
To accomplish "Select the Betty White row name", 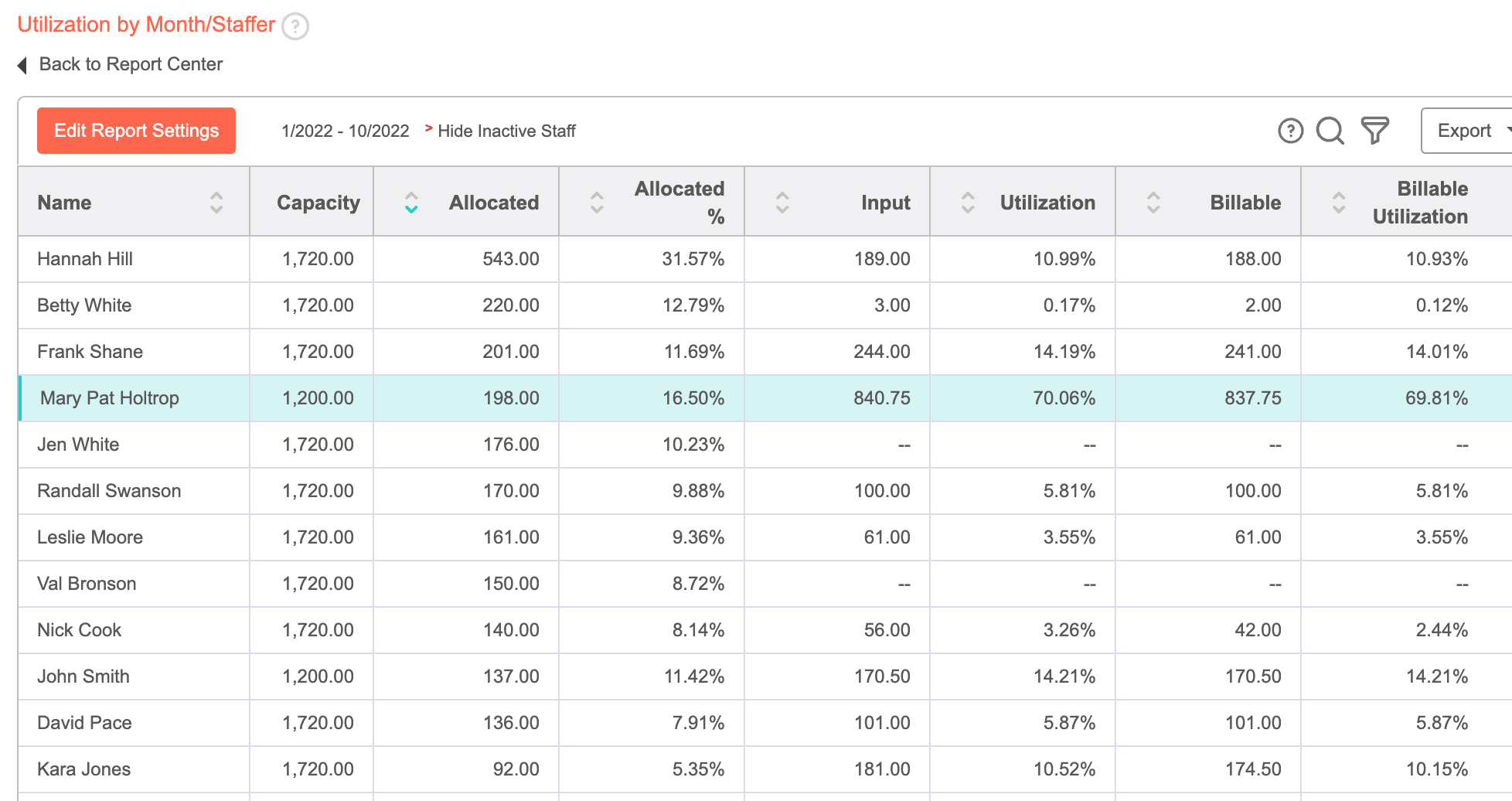I will 84,305.
